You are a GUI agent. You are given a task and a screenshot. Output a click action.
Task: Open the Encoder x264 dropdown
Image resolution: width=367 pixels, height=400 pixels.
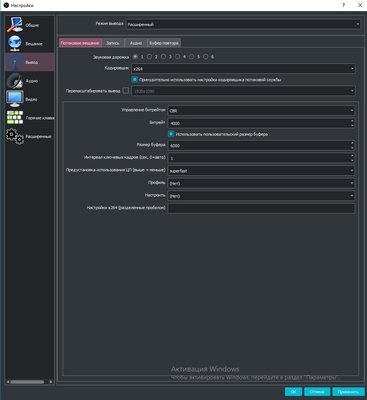pos(243,69)
